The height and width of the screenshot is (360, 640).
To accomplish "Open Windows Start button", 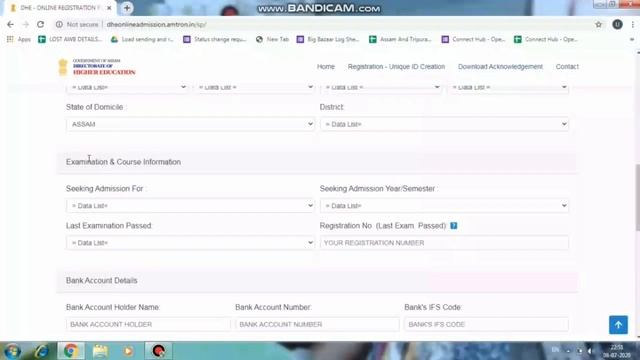I will pyautogui.click(x=12, y=351).
